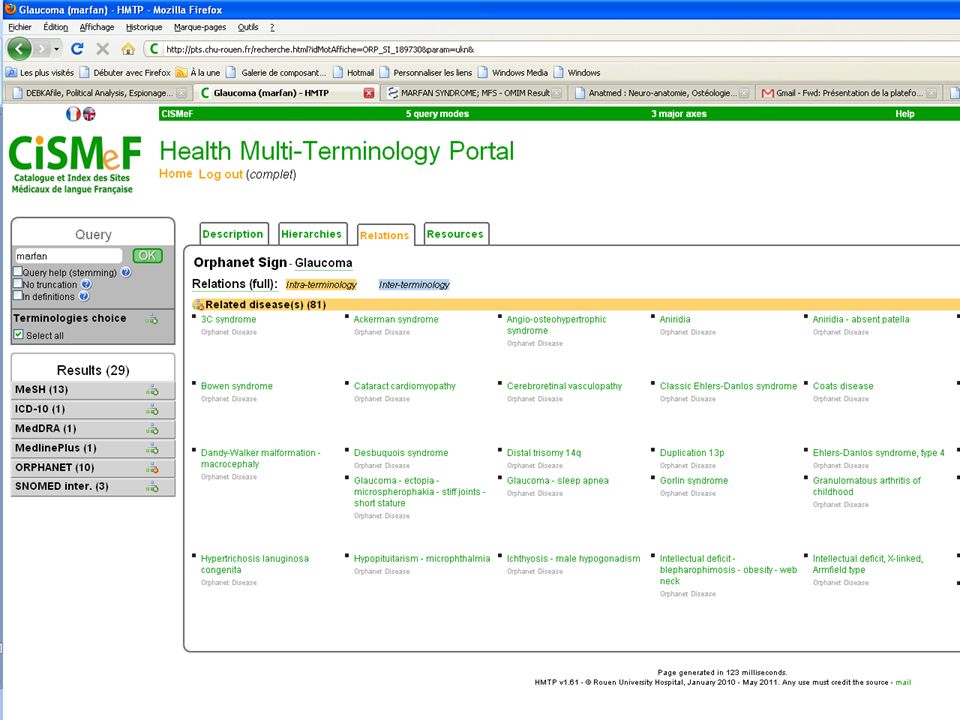This screenshot has height=720, width=960.
Task: Open the 5 query modes menu
Action: click(437, 114)
